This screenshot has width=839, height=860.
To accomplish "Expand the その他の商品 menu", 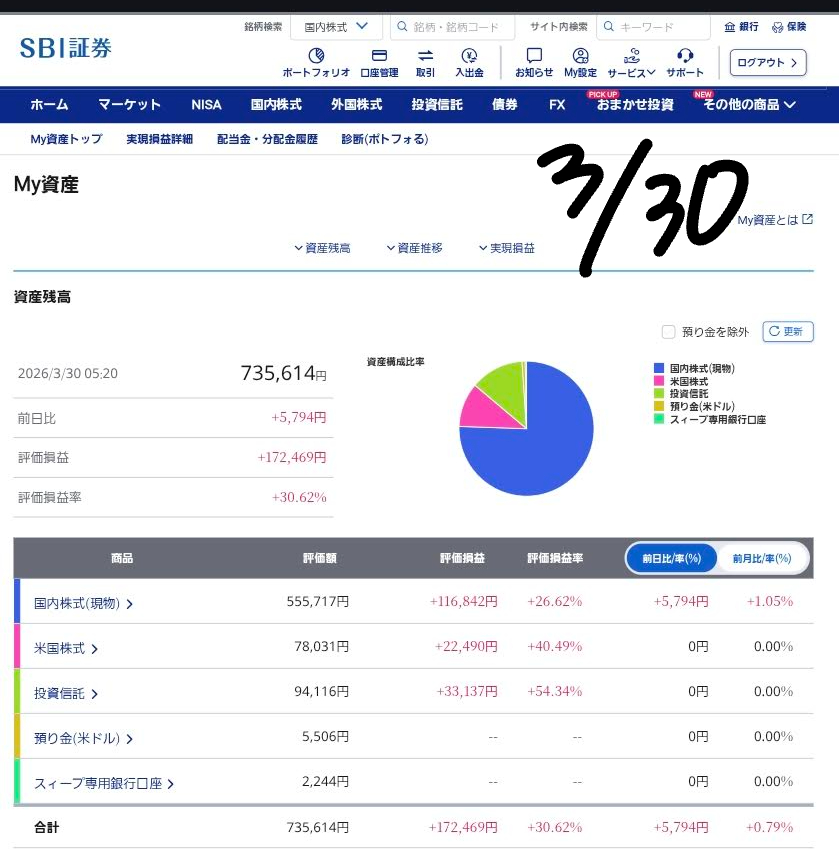I will [x=749, y=104].
